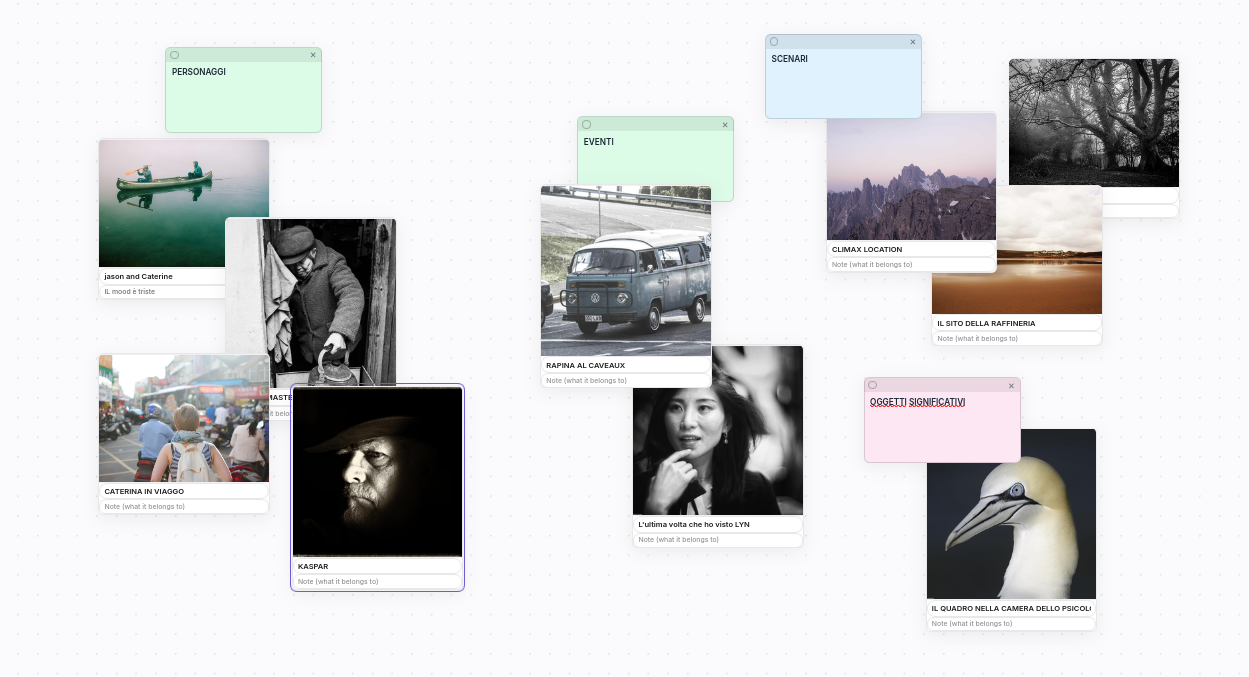Edit the 'CATERINA IN VIAGGIO' title

point(184,492)
